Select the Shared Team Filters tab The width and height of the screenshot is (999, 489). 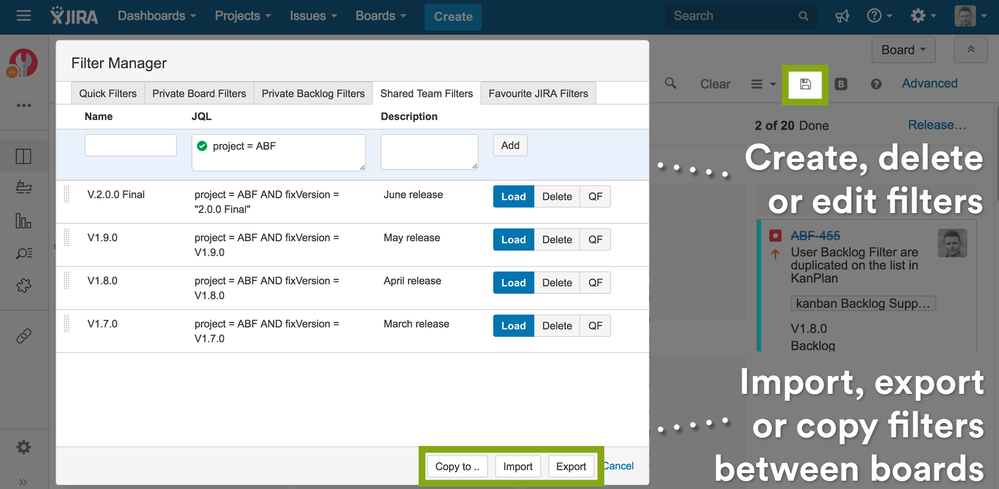(x=426, y=94)
